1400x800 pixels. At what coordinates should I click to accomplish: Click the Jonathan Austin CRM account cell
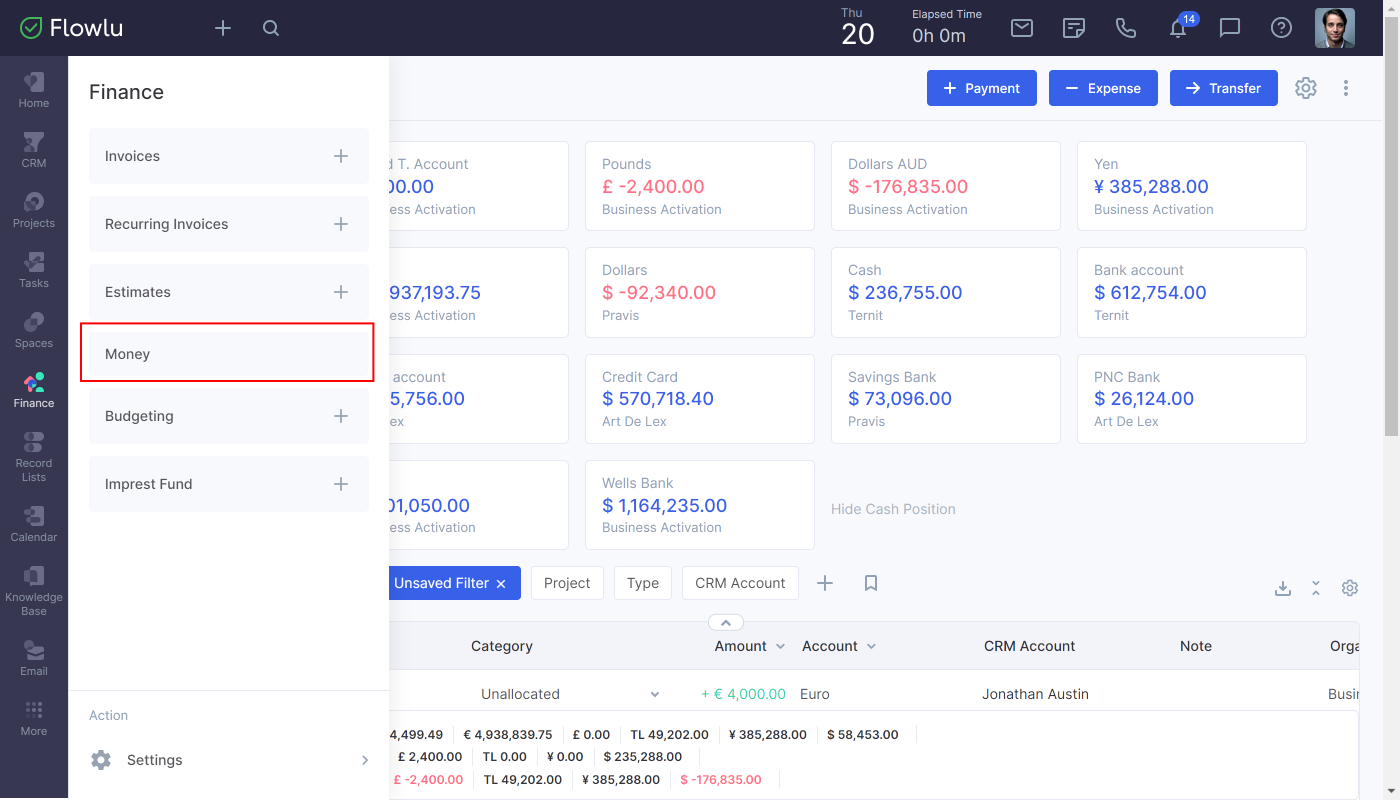(x=1035, y=694)
